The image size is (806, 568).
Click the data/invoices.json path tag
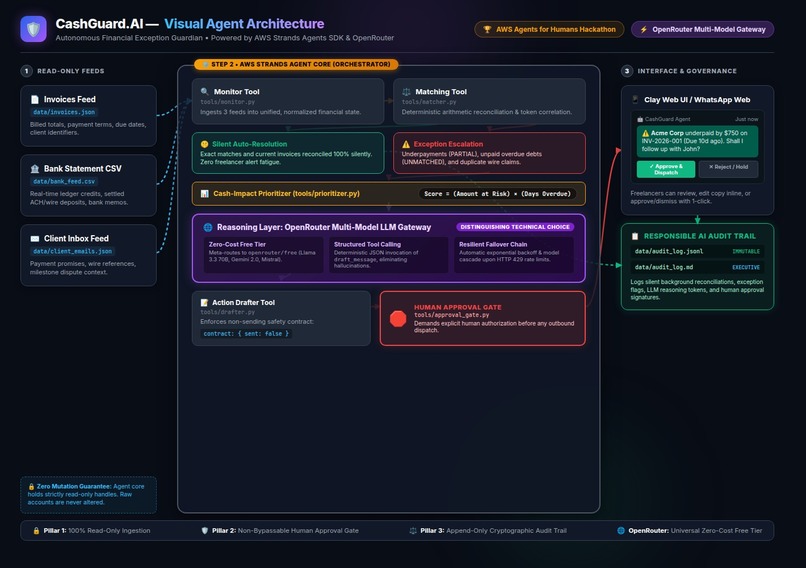[x=64, y=112]
